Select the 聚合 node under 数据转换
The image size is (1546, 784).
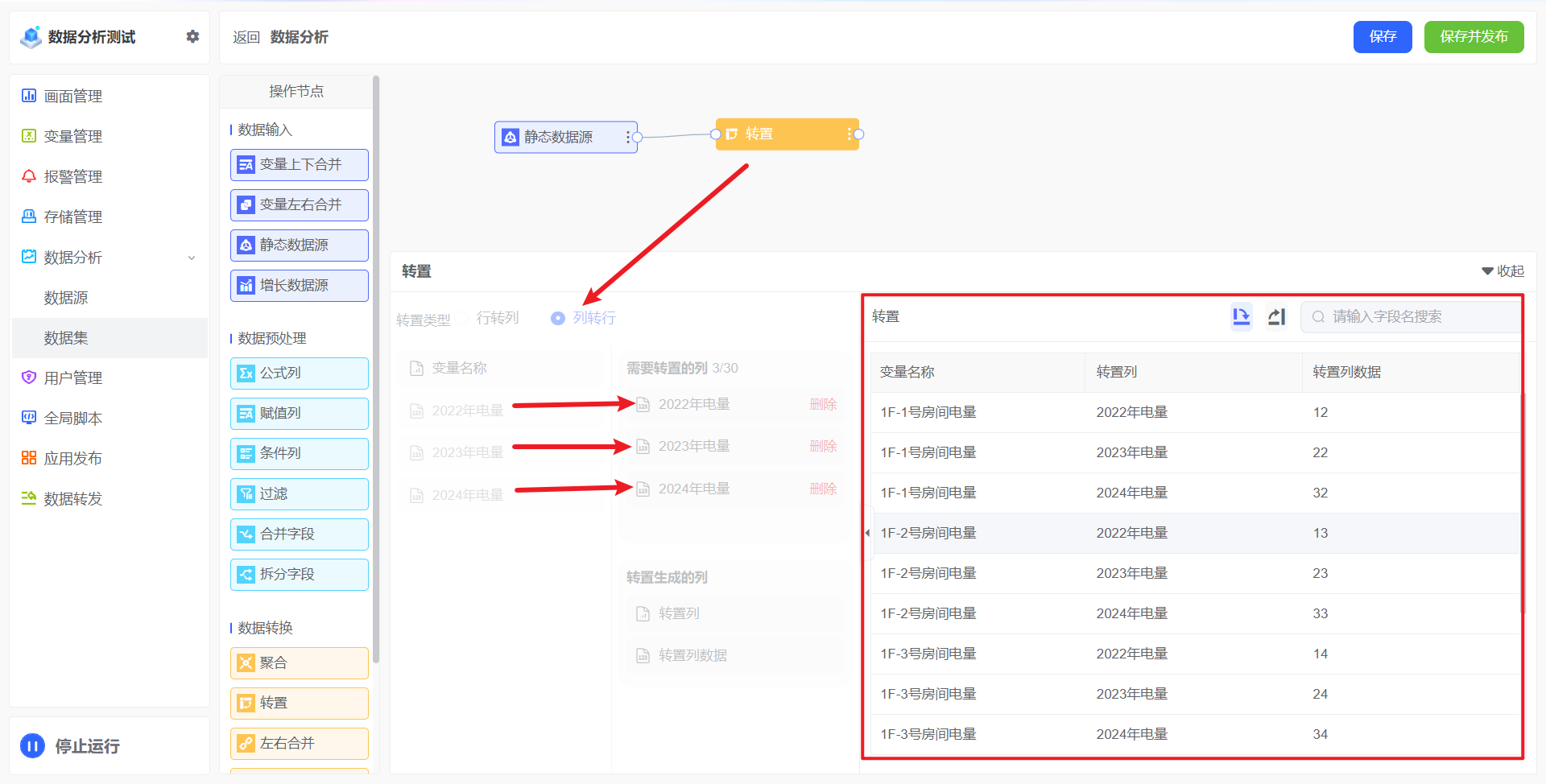point(299,662)
